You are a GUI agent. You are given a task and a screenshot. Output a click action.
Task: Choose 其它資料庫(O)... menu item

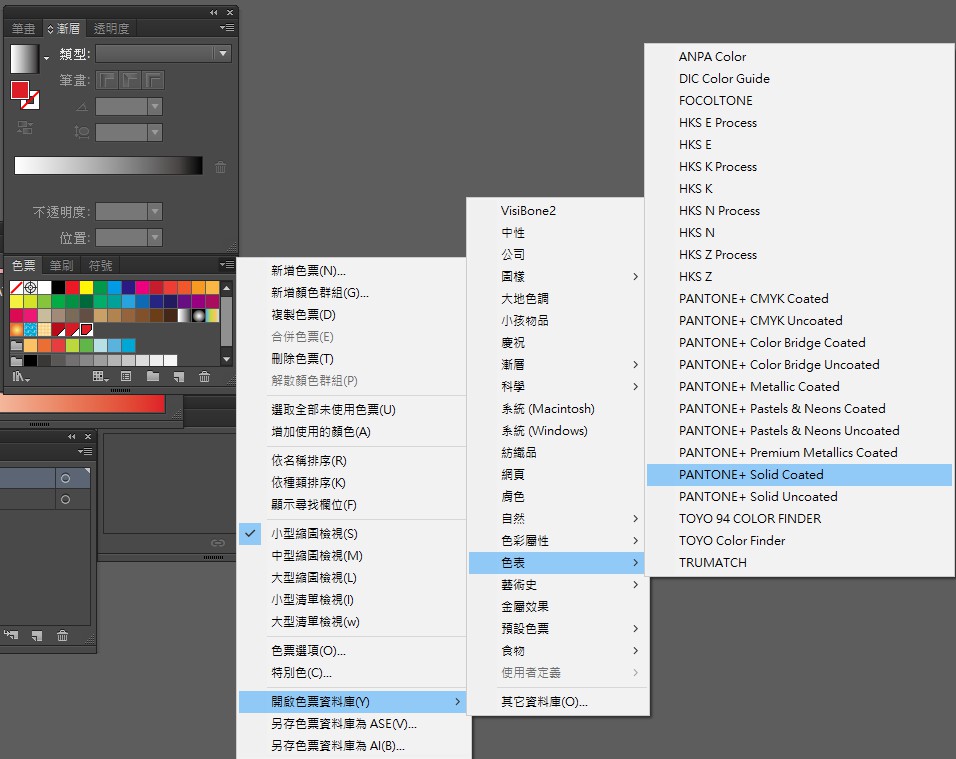[x=557, y=702]
